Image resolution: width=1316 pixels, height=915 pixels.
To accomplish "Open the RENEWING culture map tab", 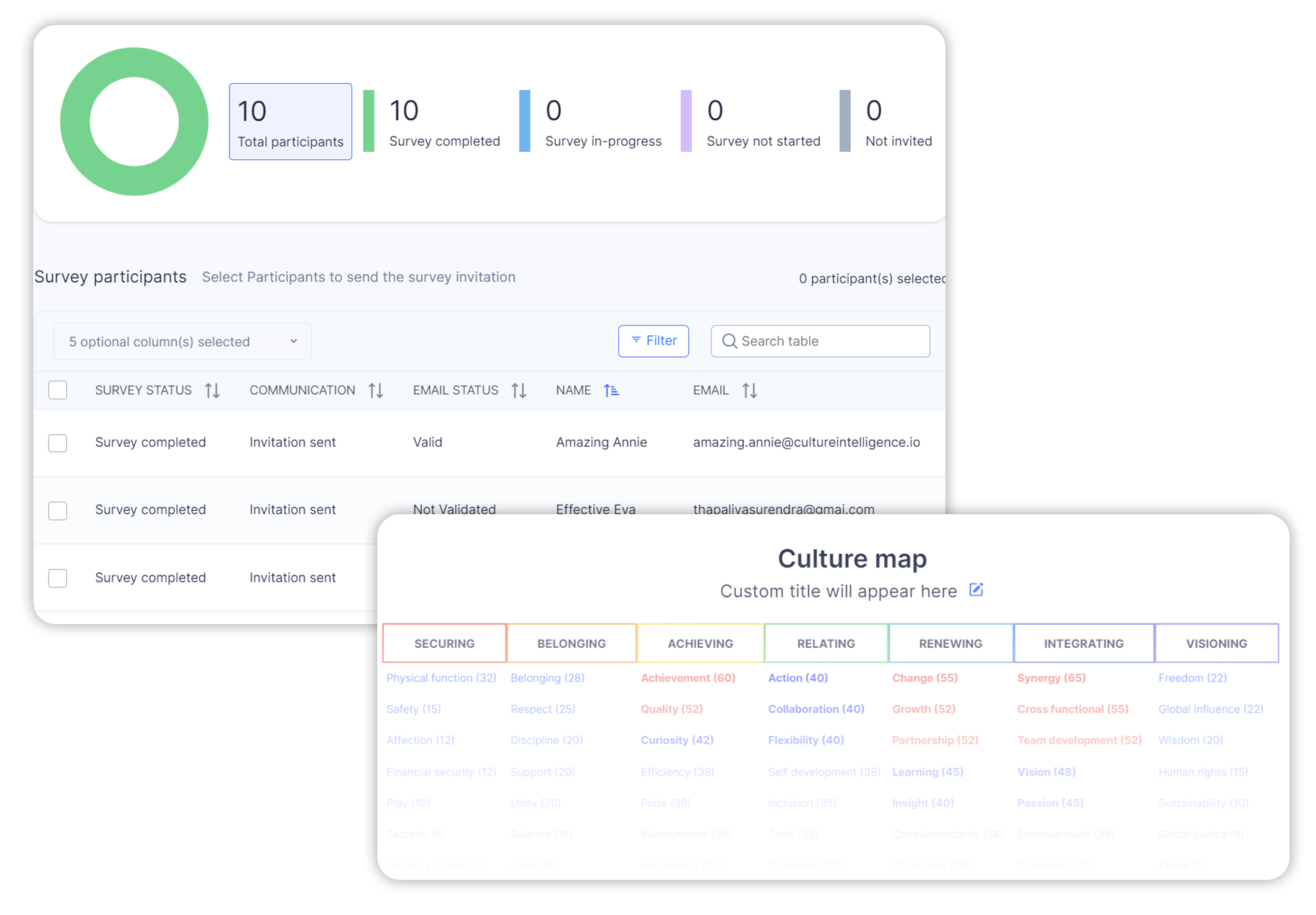I will coord(950,643).
